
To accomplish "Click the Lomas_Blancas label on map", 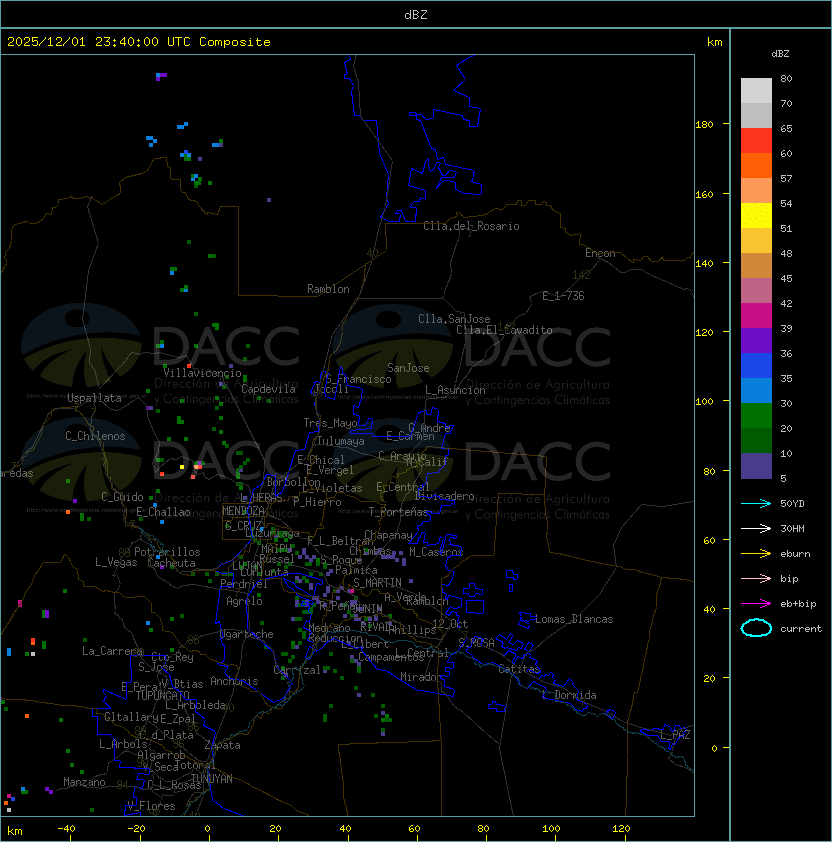I will tap(574, 619).
